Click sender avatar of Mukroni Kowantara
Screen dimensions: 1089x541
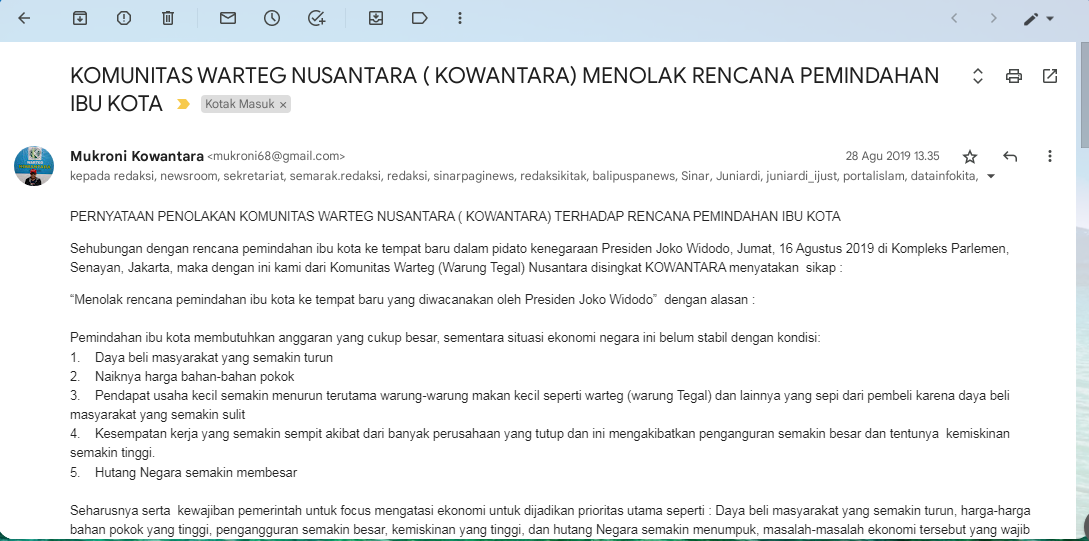(x=34, y=166)
